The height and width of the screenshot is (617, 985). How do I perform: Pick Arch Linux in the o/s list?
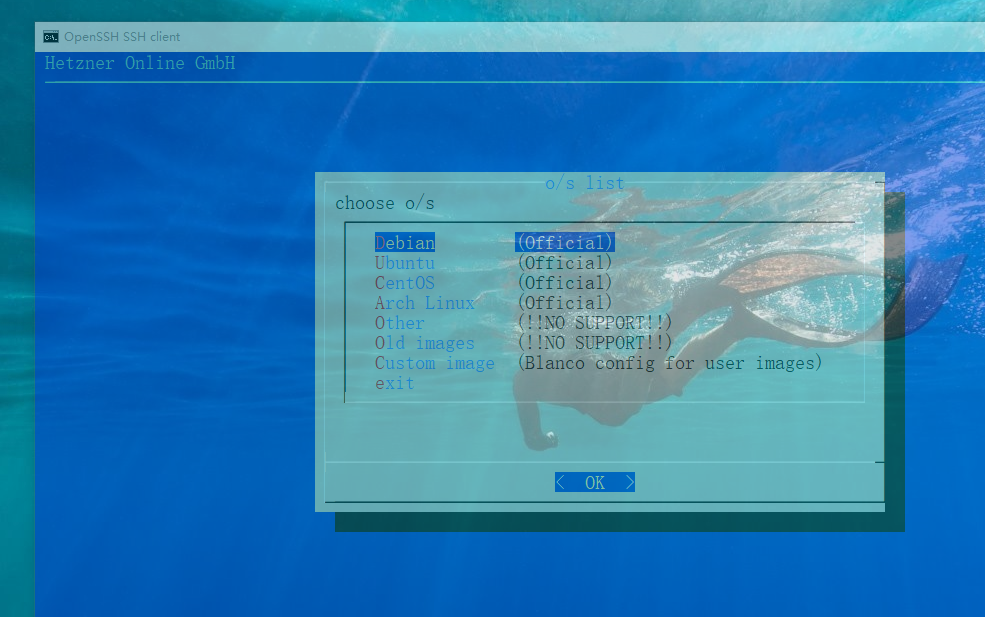point(425,303)
